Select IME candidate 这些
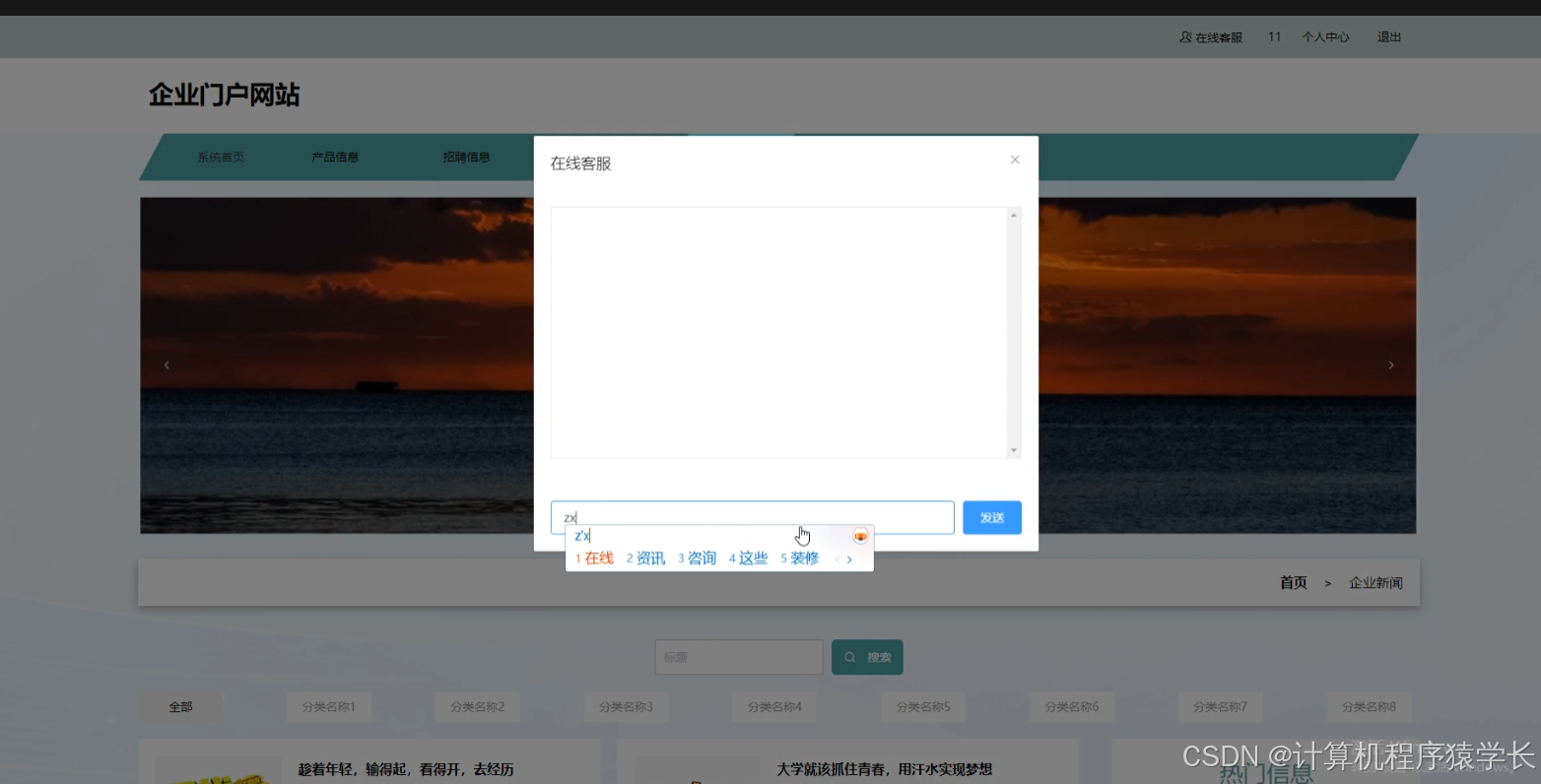This screenshot has height=784, width=1541. click(x=748, y=558)
